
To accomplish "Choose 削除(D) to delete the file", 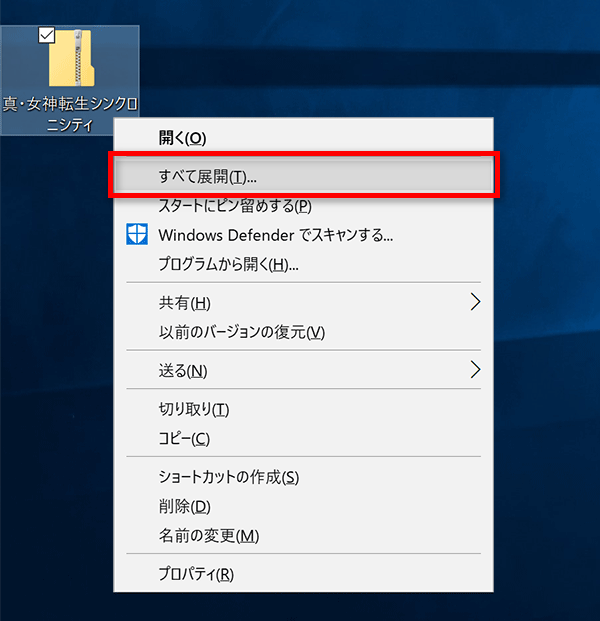I will [x=303, y=506].
